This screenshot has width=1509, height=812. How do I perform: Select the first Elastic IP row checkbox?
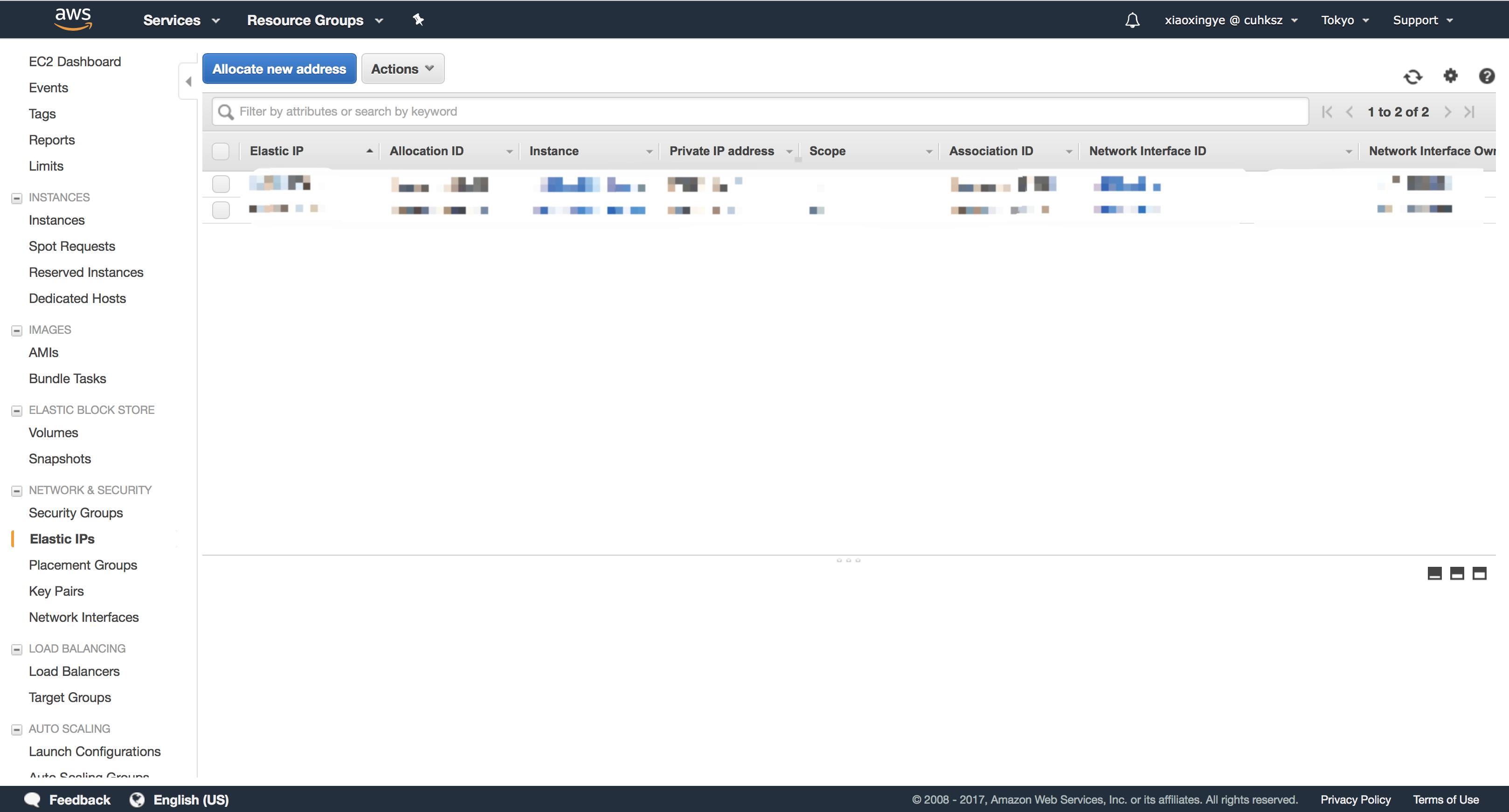(x=220, y=184)
